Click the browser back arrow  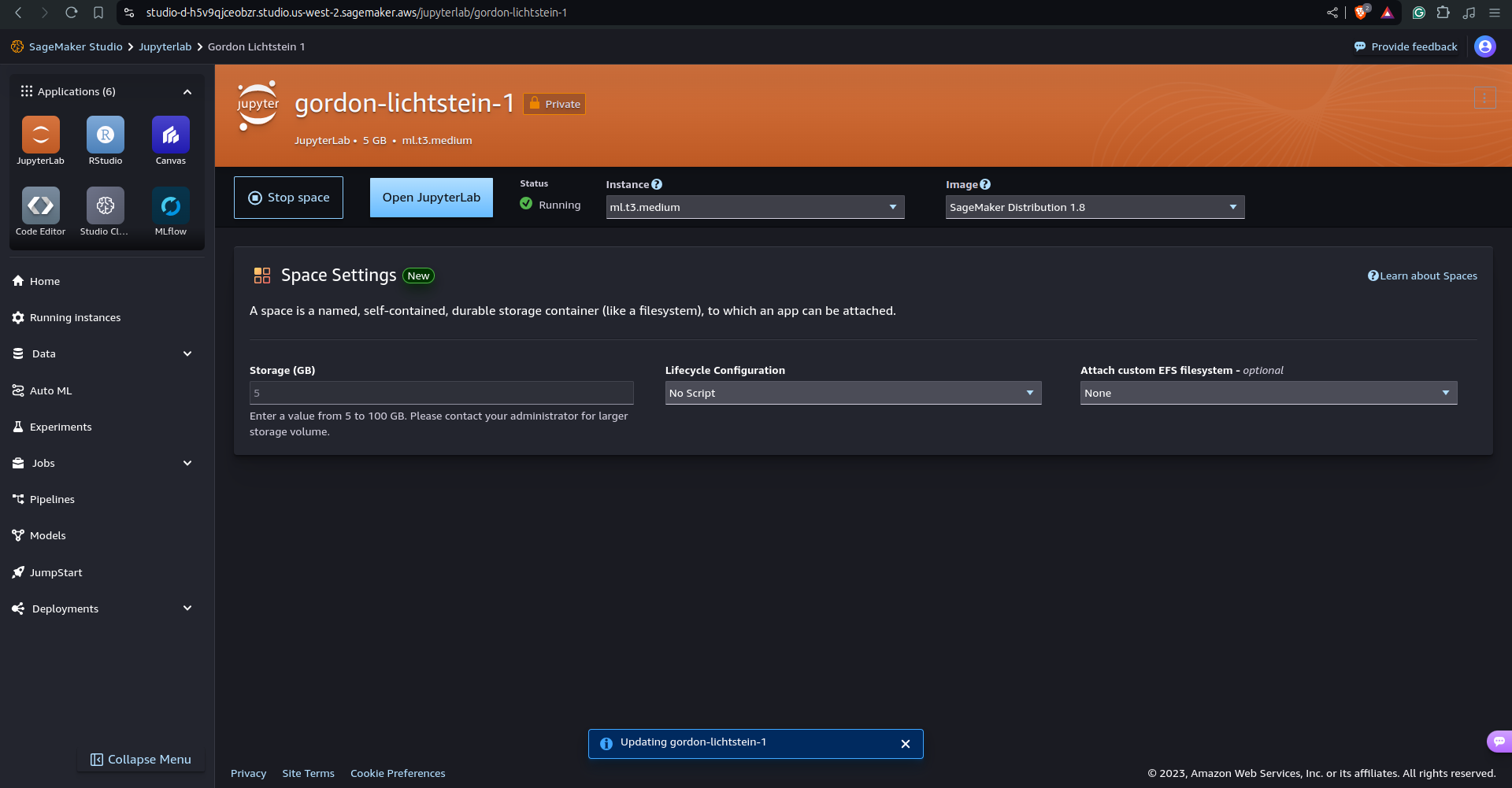[18, 13]
